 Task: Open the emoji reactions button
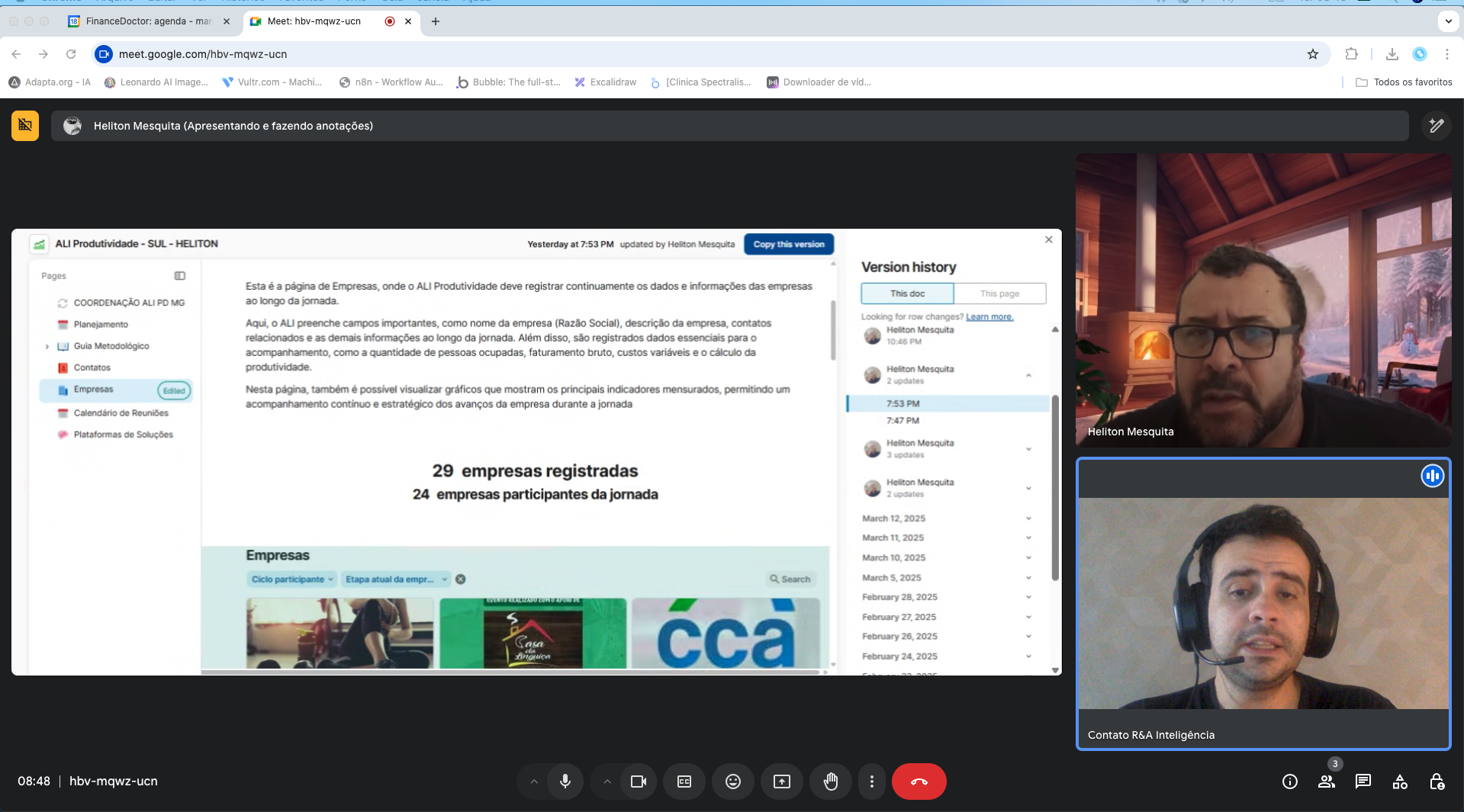(733, 782)
